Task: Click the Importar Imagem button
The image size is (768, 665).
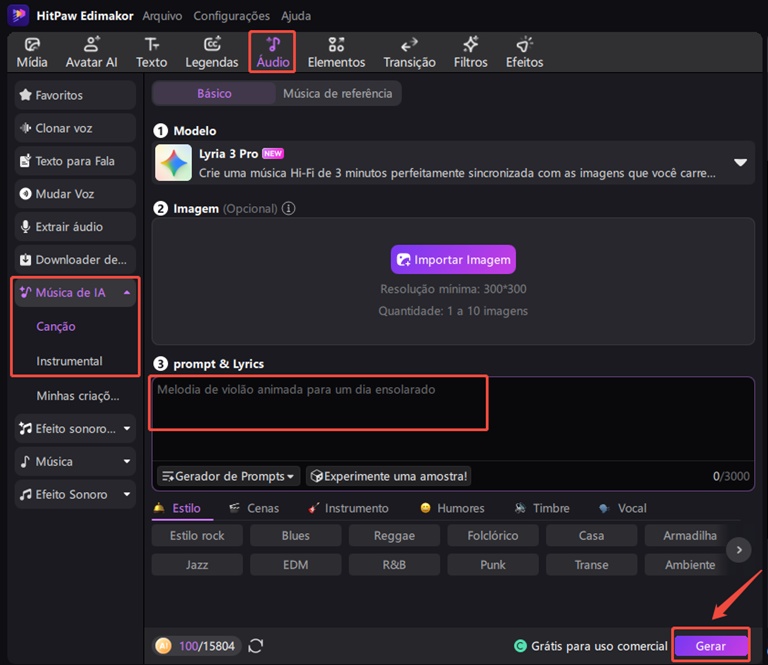Action: [453, 260]
